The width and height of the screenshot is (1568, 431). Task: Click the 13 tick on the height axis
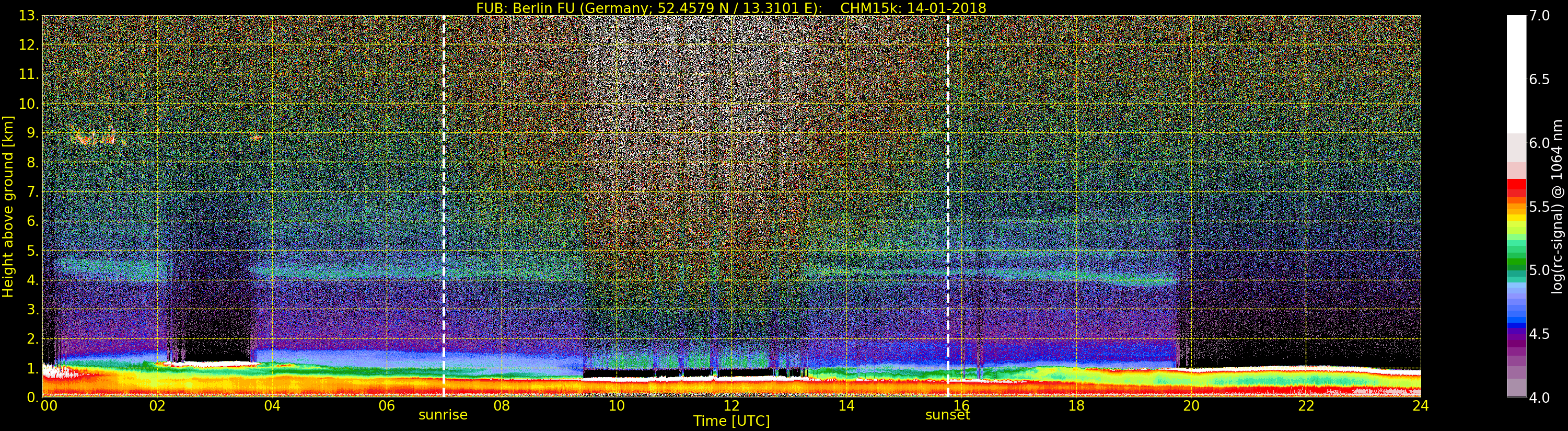coord(28,16)
